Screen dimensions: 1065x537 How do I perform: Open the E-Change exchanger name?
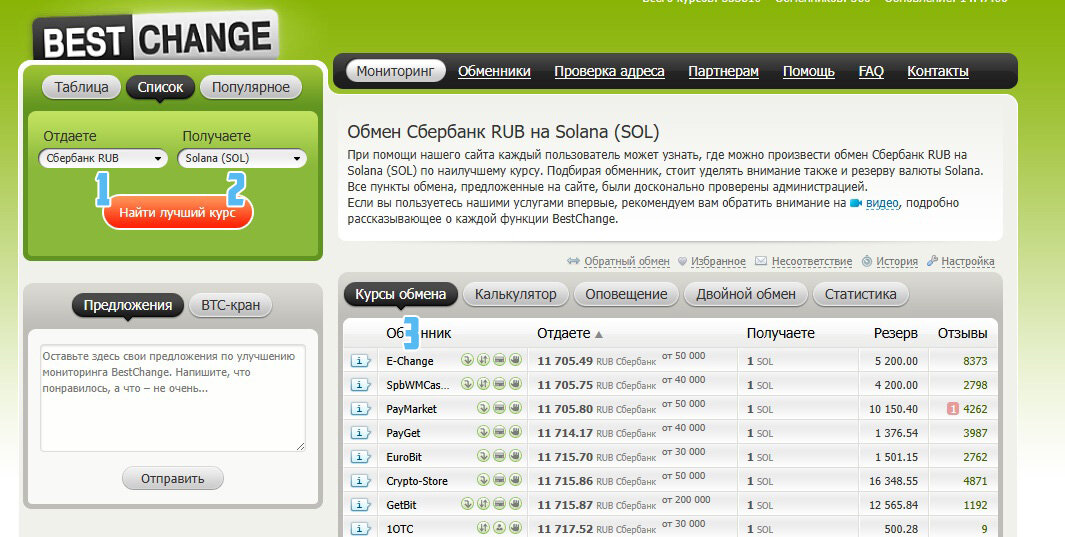click(410, 361)
